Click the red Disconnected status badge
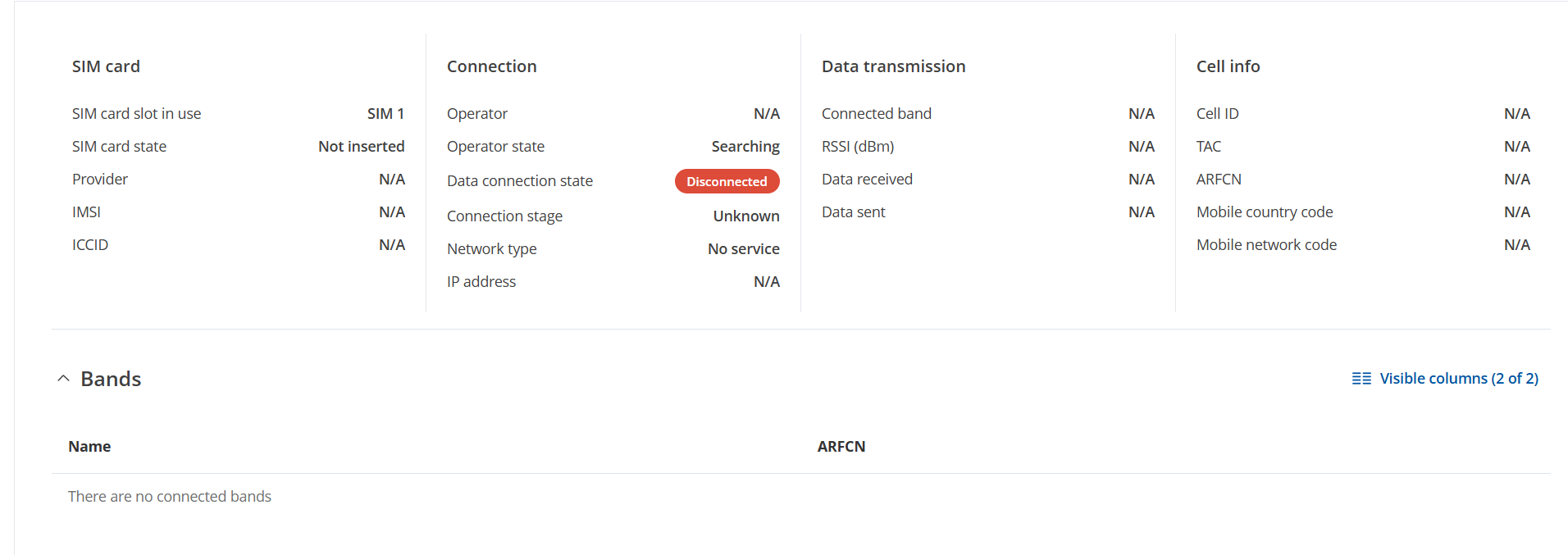1568x555 pixels. [727, 181]
